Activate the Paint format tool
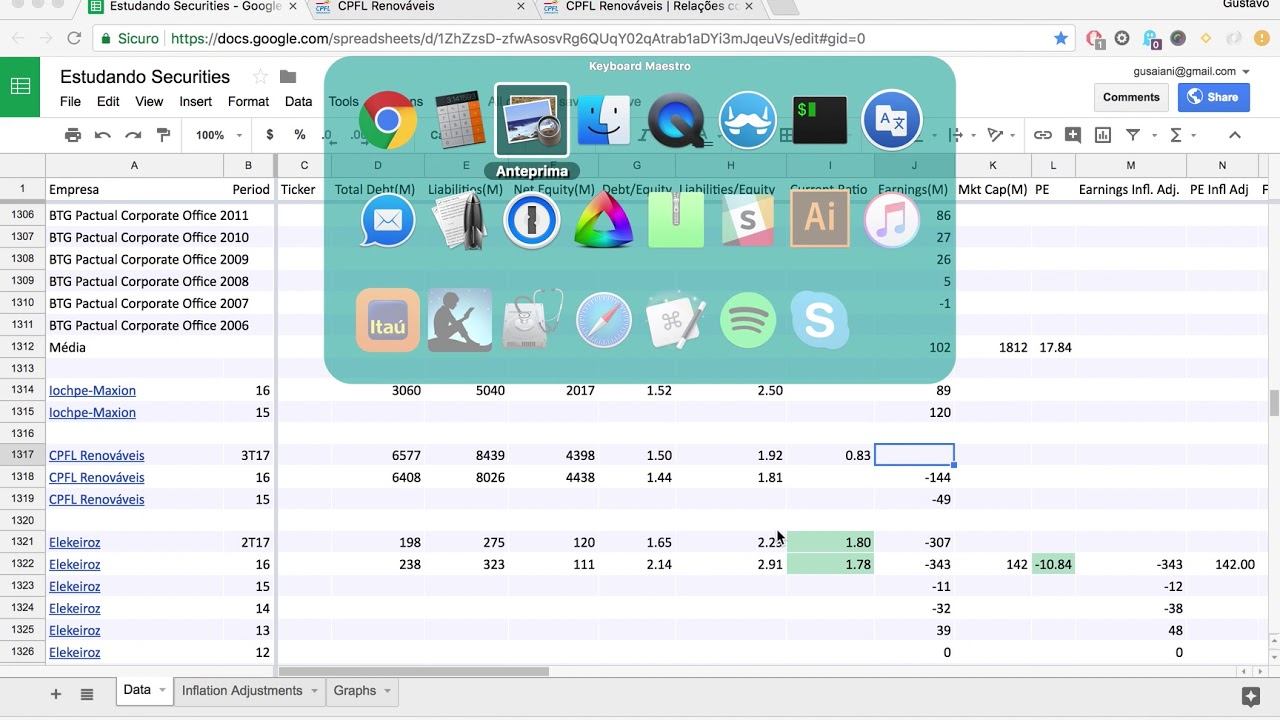Image resolution: width=1280 pixels, height=720 pixels. (x=164, y=135)
